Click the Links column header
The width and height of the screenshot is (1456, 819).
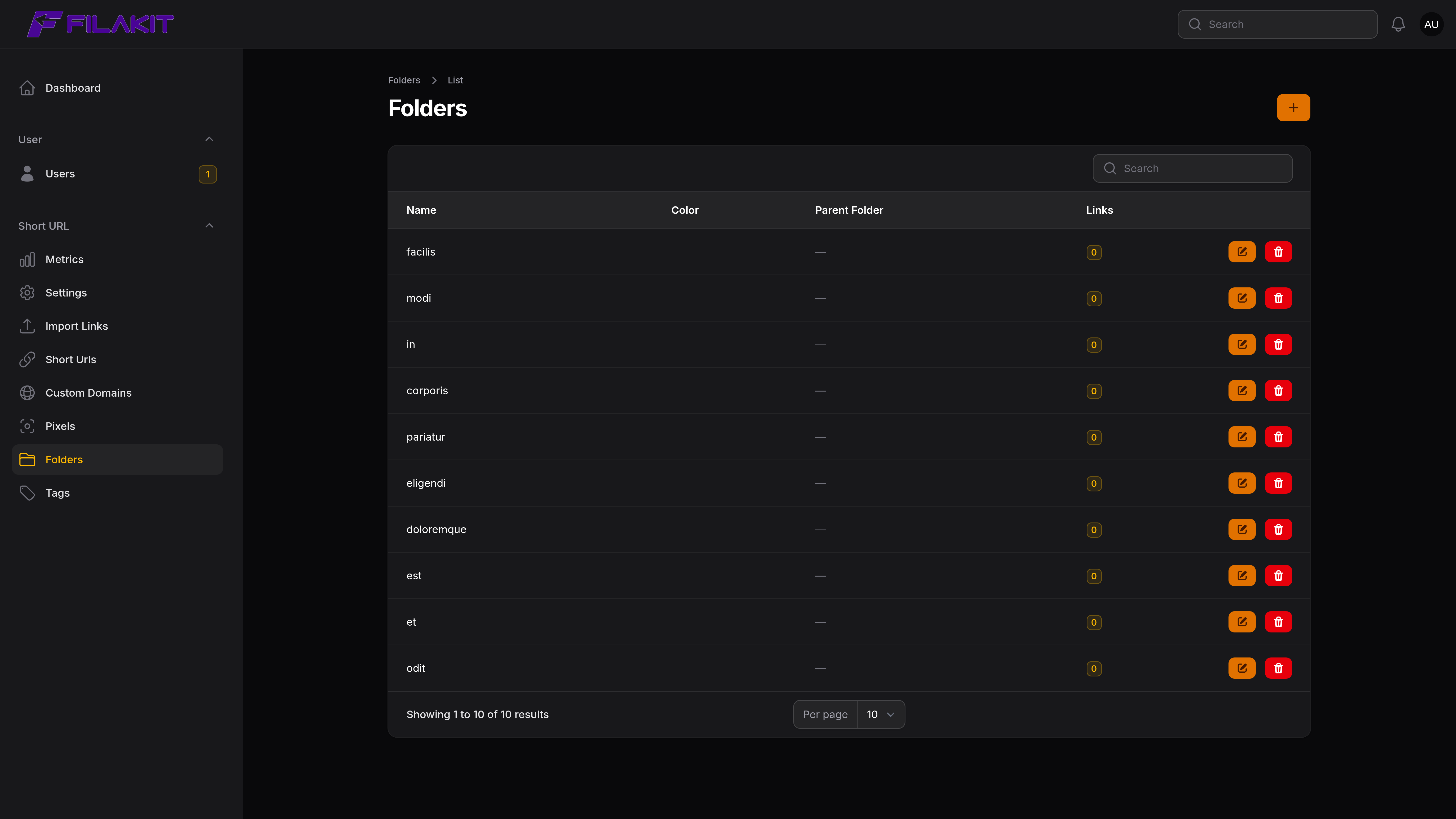pos(1099,210)
